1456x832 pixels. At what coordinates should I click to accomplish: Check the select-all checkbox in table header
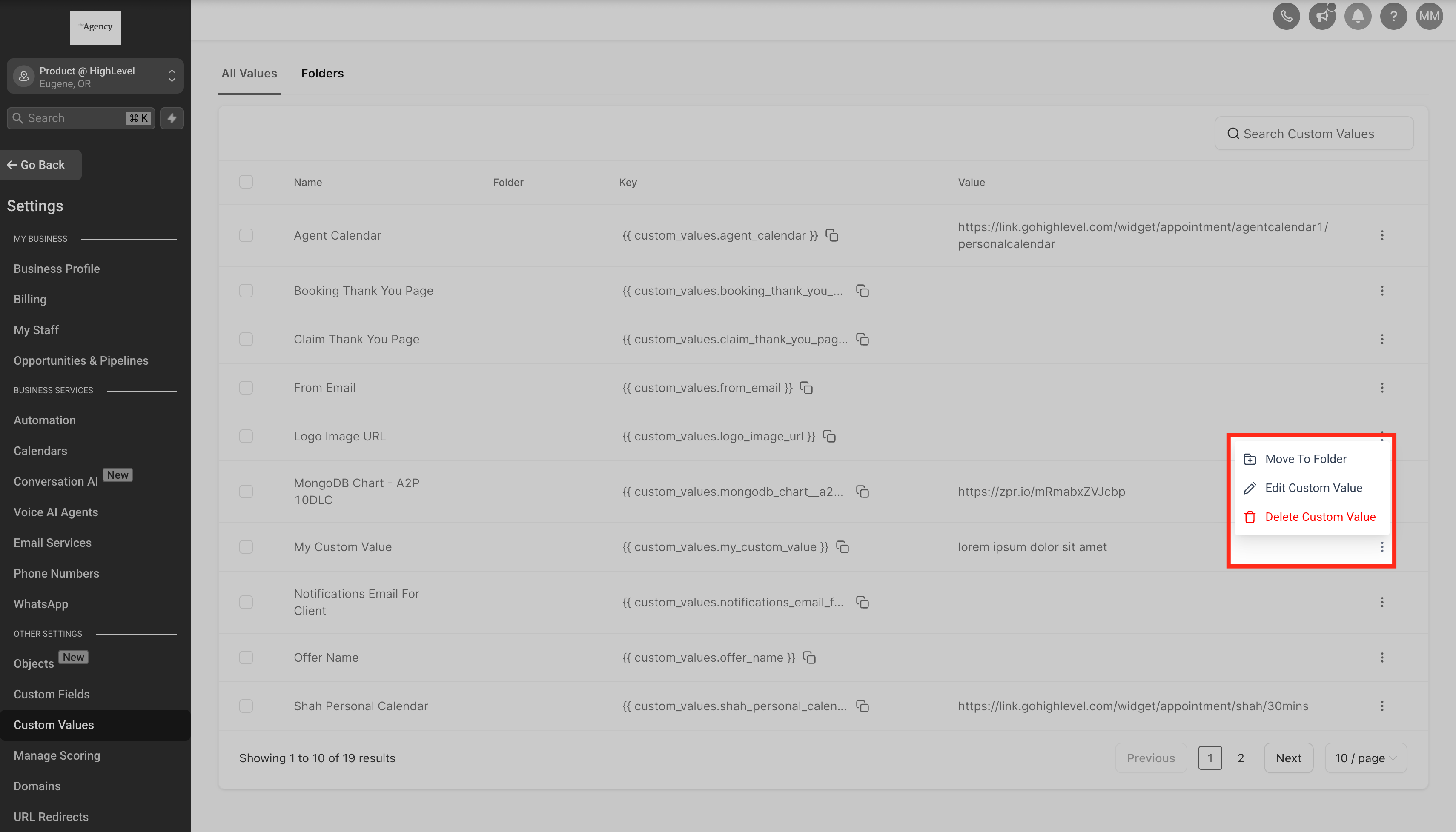pos(246,182)
